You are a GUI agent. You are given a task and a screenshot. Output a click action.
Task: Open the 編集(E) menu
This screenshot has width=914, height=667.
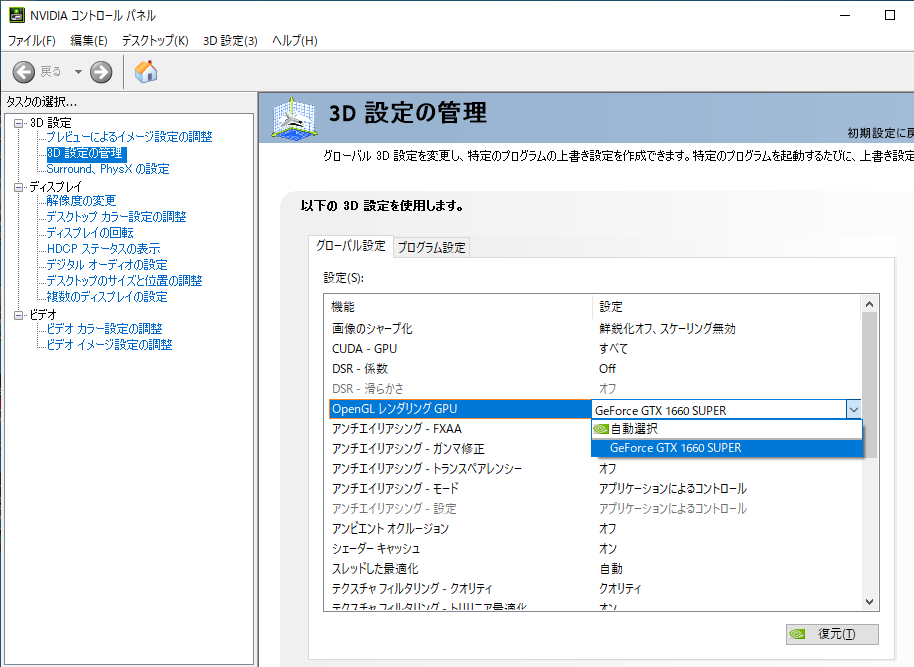click(x=89, y=40)
